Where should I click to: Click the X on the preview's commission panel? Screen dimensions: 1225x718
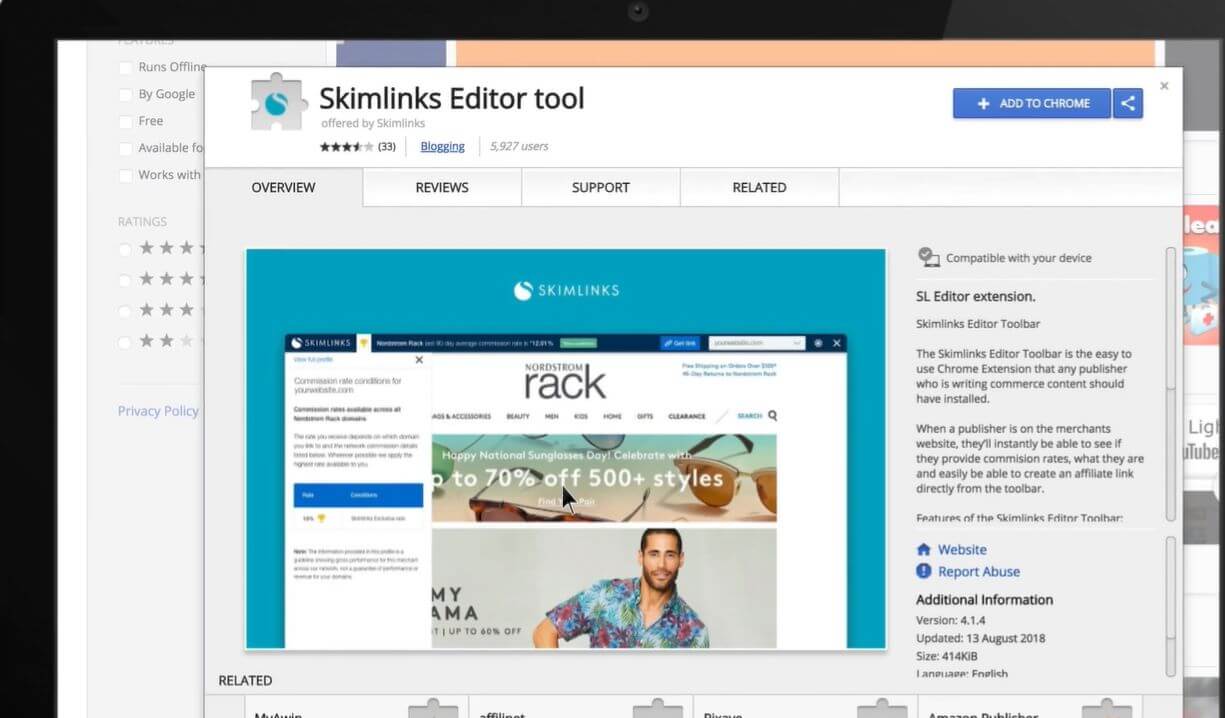coord(419,360)
